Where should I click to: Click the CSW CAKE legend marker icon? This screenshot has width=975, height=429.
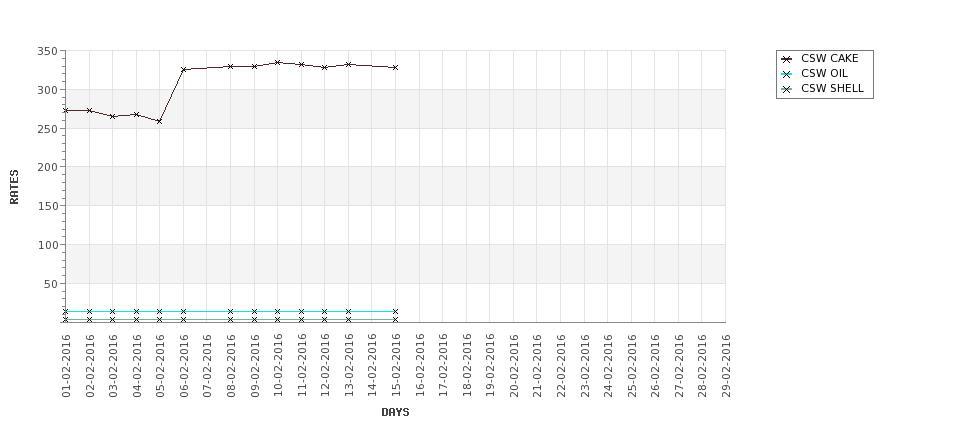(787, 59)
